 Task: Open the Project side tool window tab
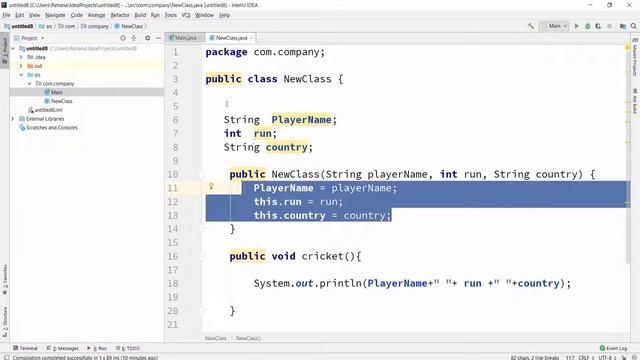5,51
